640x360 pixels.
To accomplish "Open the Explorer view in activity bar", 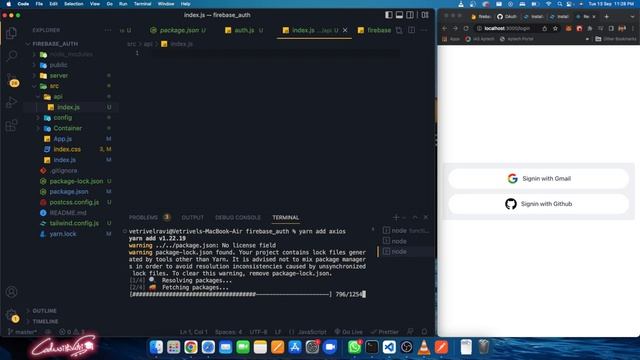I will tap(12, 33).
